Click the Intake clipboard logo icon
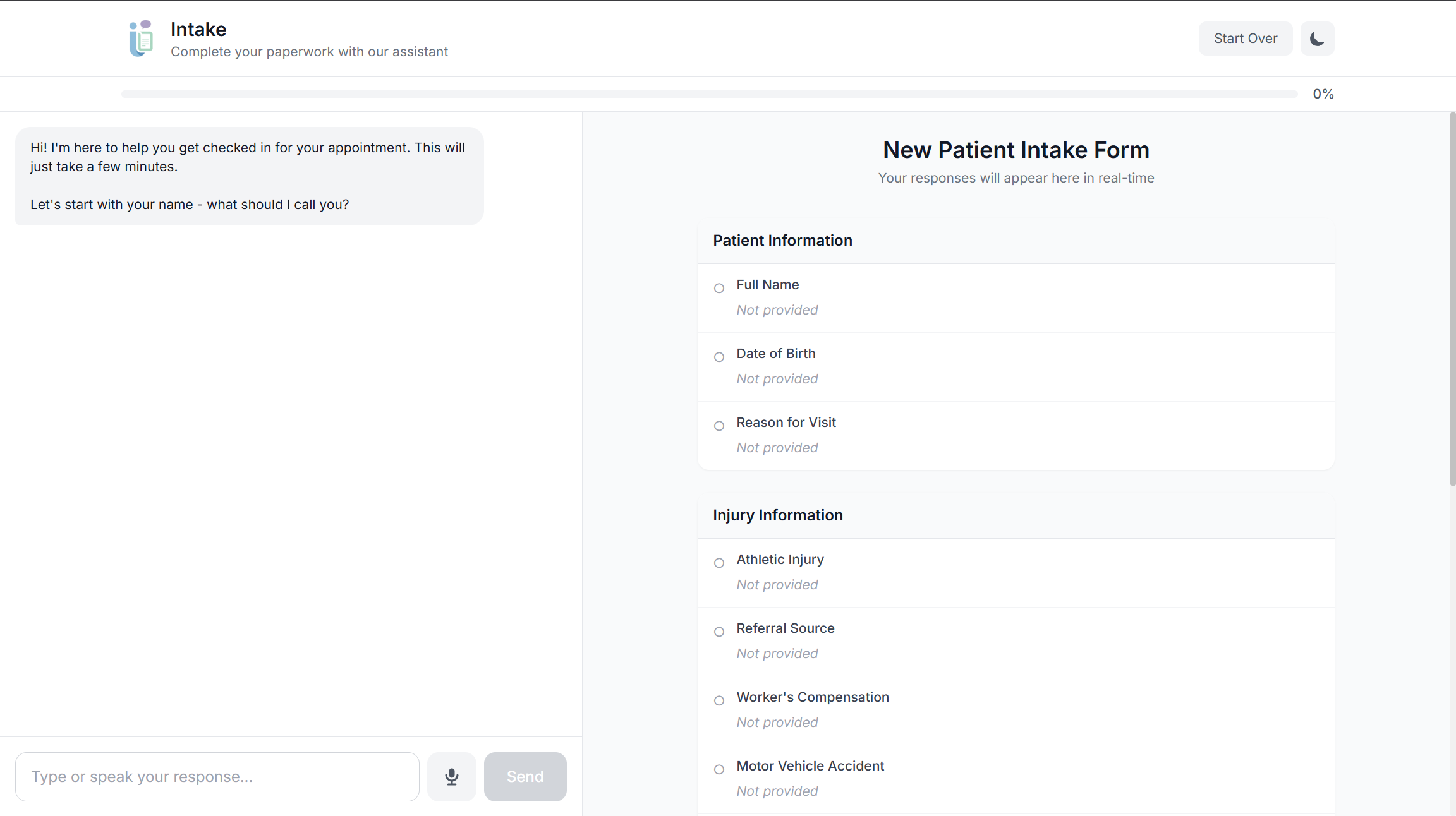The height and width of the screenshot is (816, 1456). tap(142, 39)
